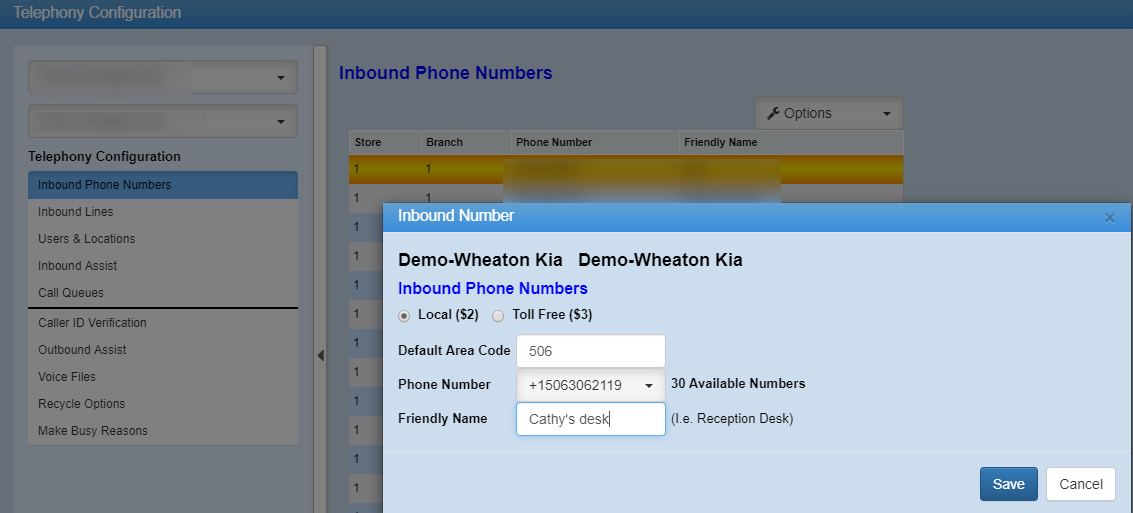The width and height of the screenshot is (1133, 513).
Task: Click the Default Area Code field
Action: (x=591, y=351)
